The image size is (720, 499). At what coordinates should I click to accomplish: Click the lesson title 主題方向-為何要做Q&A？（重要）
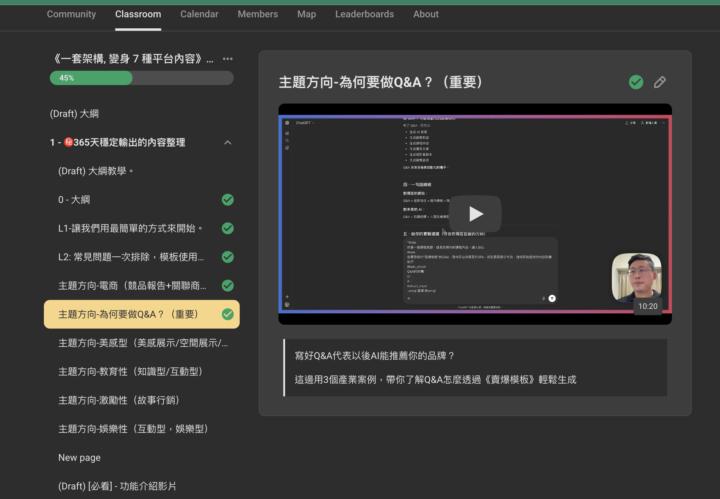coord(381,82)
